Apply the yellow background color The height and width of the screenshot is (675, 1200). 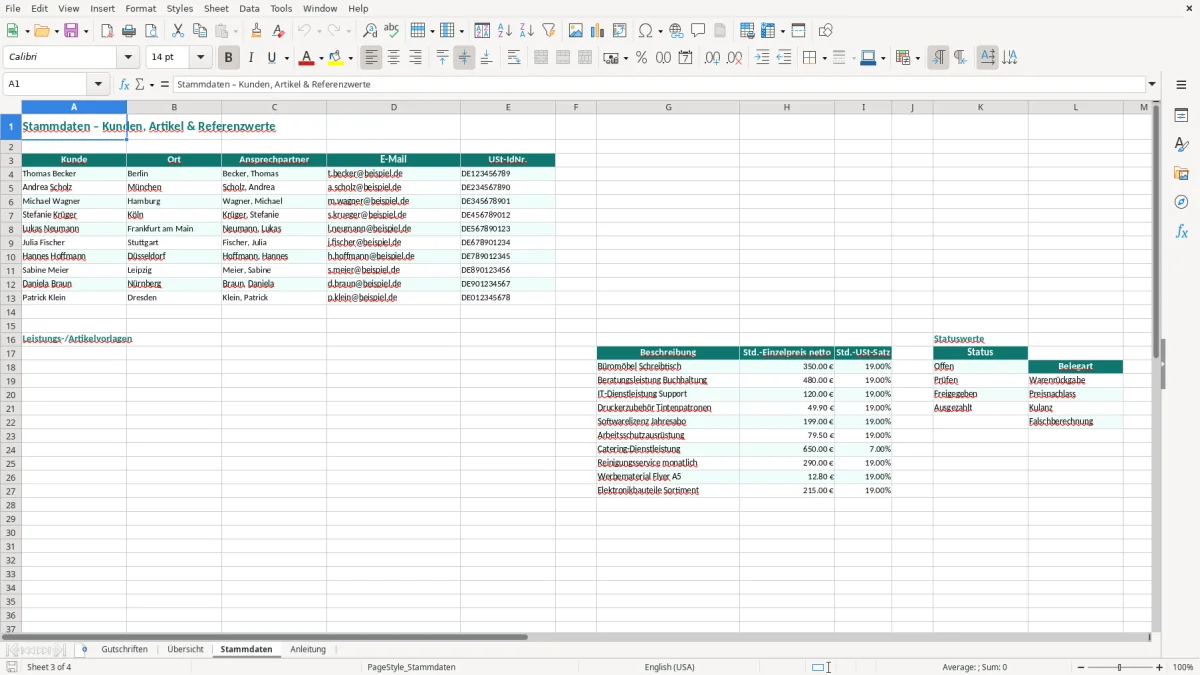pos(337,58)
